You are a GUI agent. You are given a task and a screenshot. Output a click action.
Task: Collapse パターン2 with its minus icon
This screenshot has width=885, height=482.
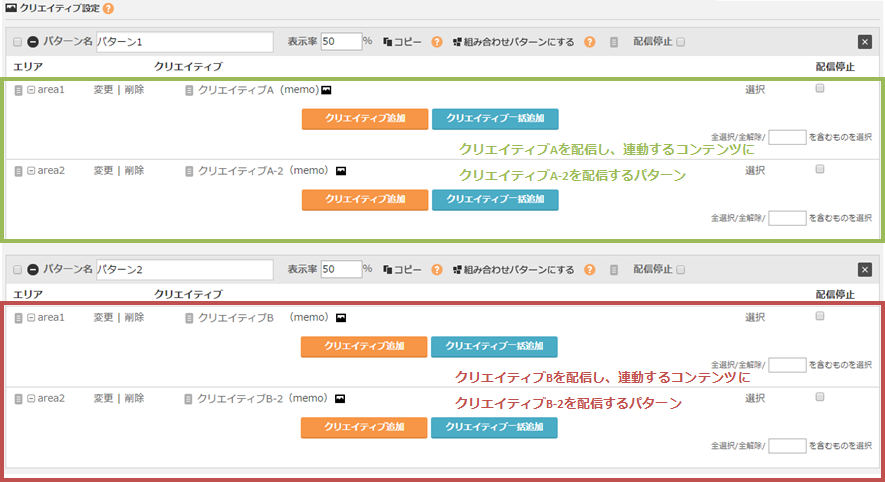coord(33,270)
